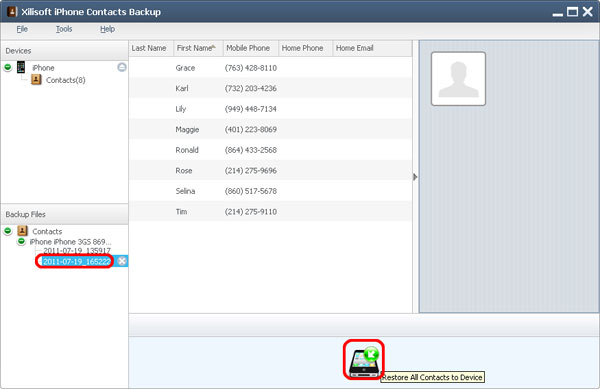The height and width of the screenshot is (389, 600).
Task: Open the Help menu
Action: coord(108,29)
